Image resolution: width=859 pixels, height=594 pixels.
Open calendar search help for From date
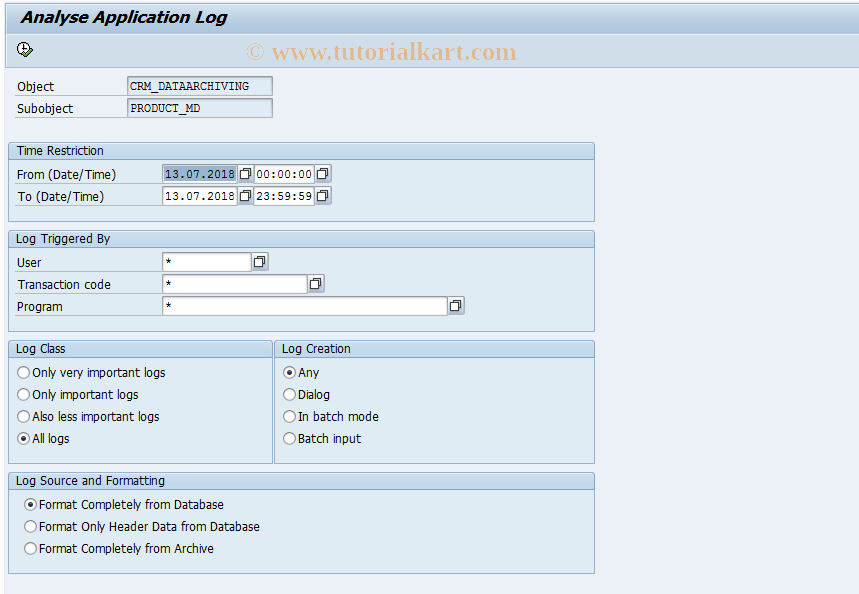[244, 173]
